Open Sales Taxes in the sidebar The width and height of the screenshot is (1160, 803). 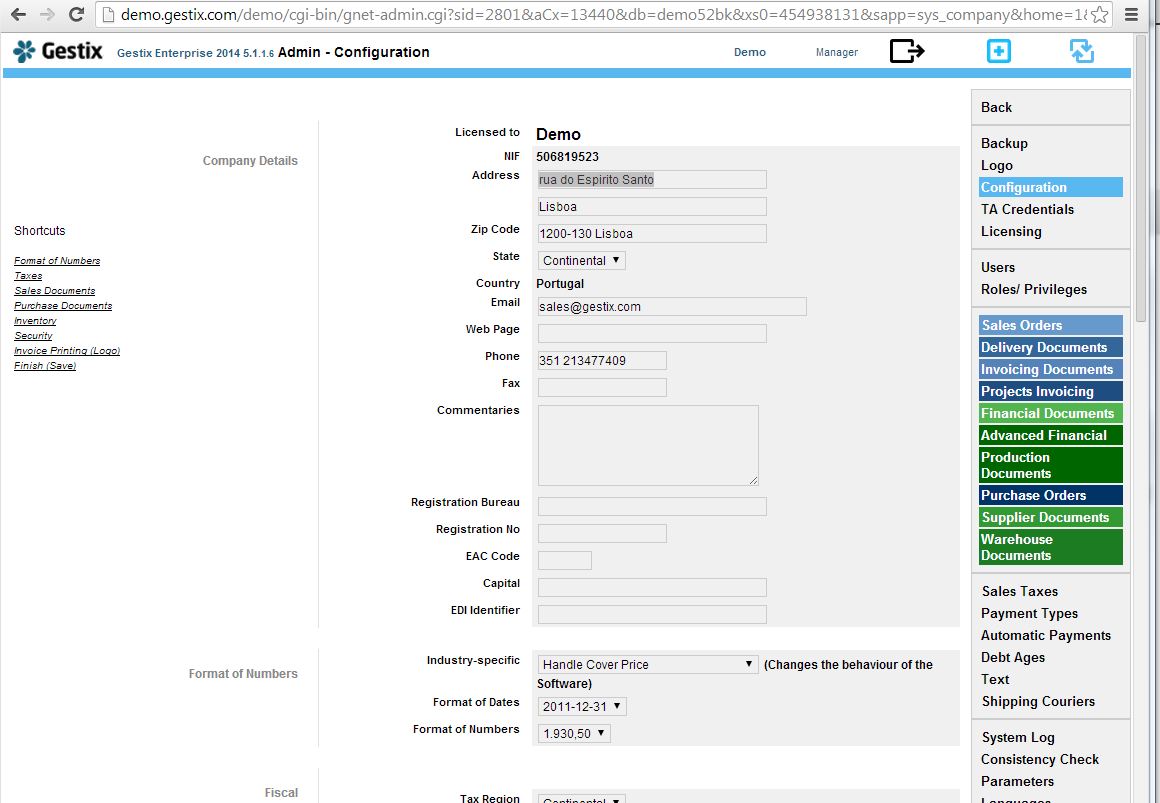pos(1019,591)
